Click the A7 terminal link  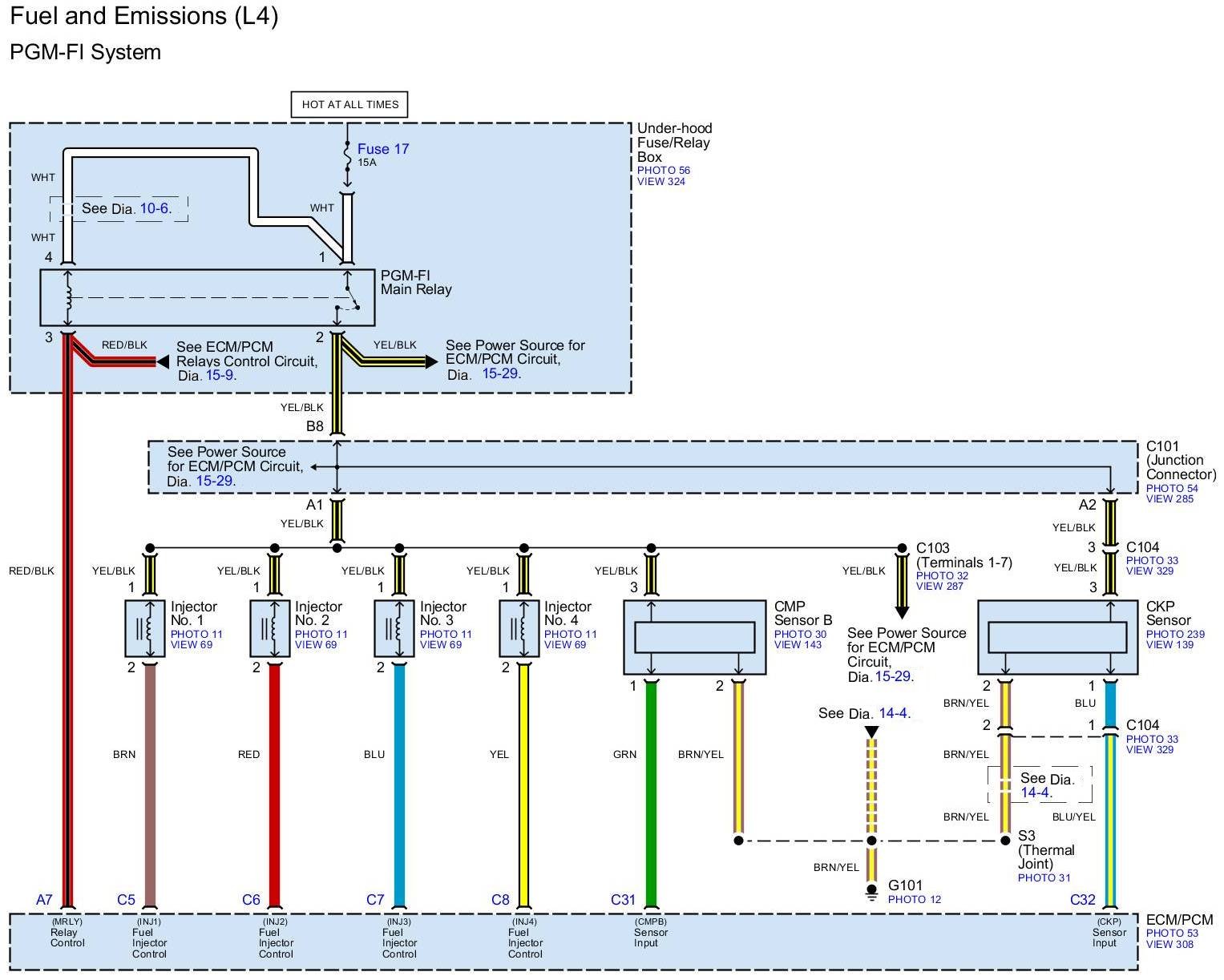(x=44, y=900)
